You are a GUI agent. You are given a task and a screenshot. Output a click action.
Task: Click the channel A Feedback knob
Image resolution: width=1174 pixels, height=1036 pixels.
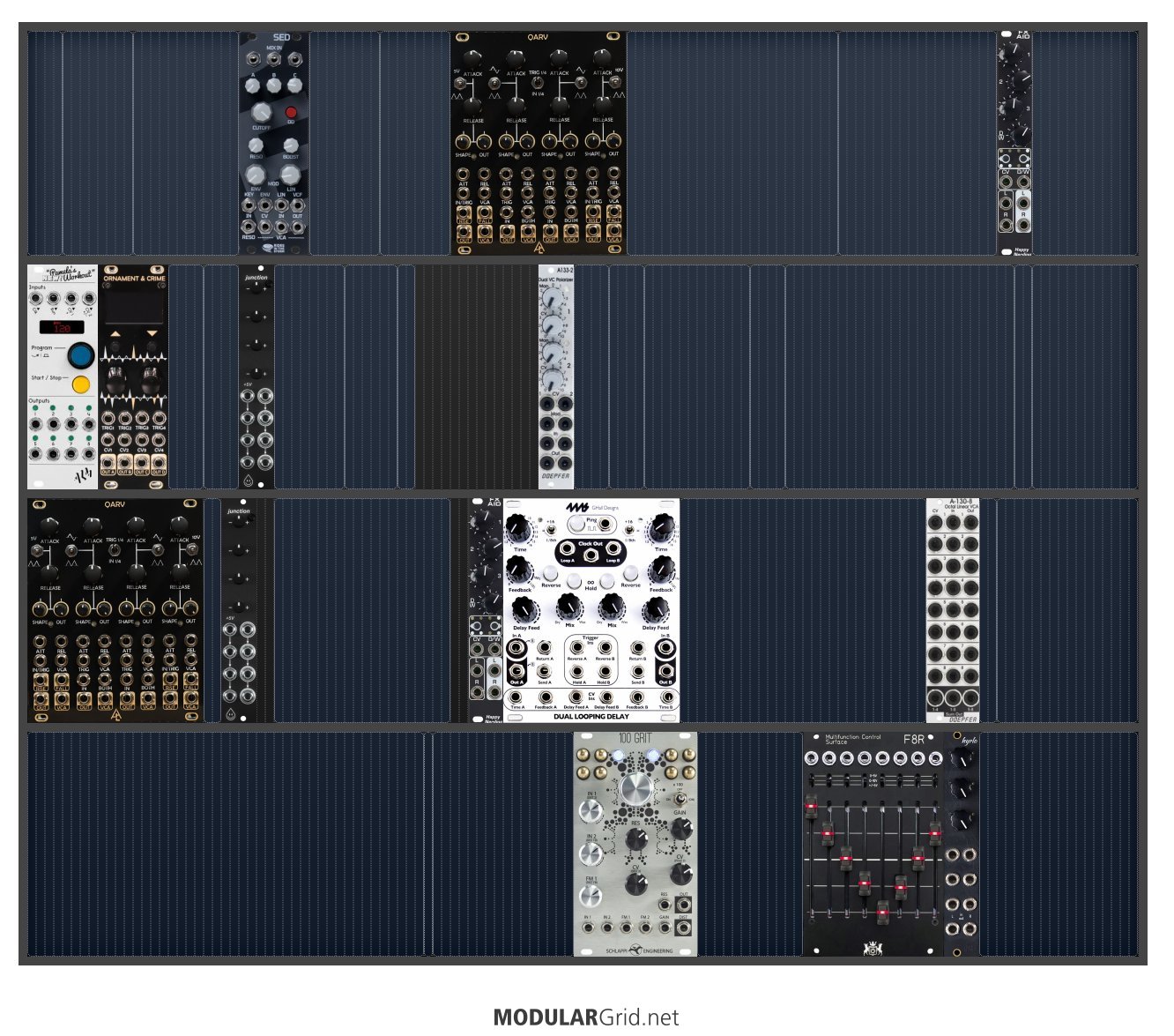[x=520, y=569]
